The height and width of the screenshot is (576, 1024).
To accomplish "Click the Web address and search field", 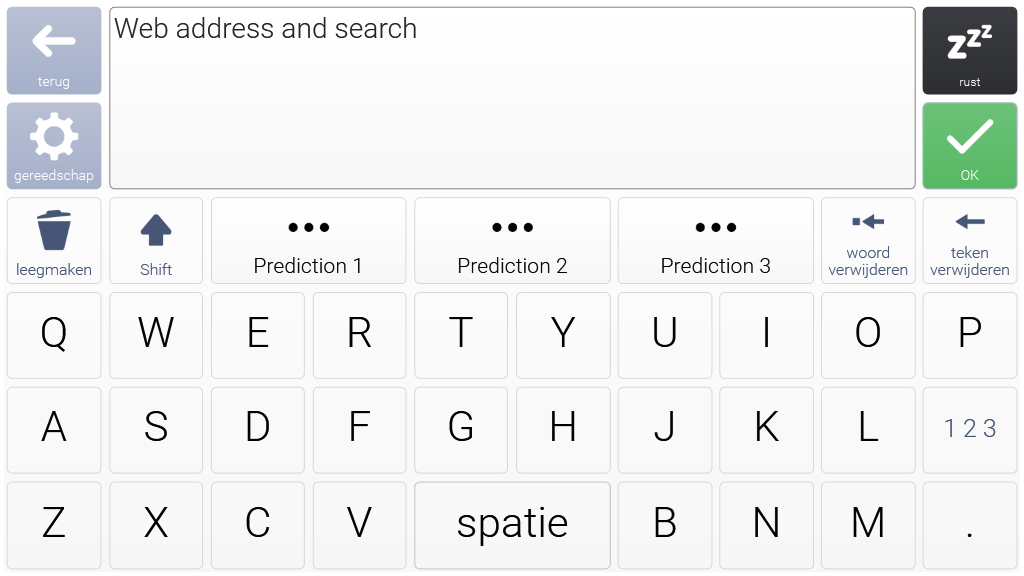I will 513,98.
